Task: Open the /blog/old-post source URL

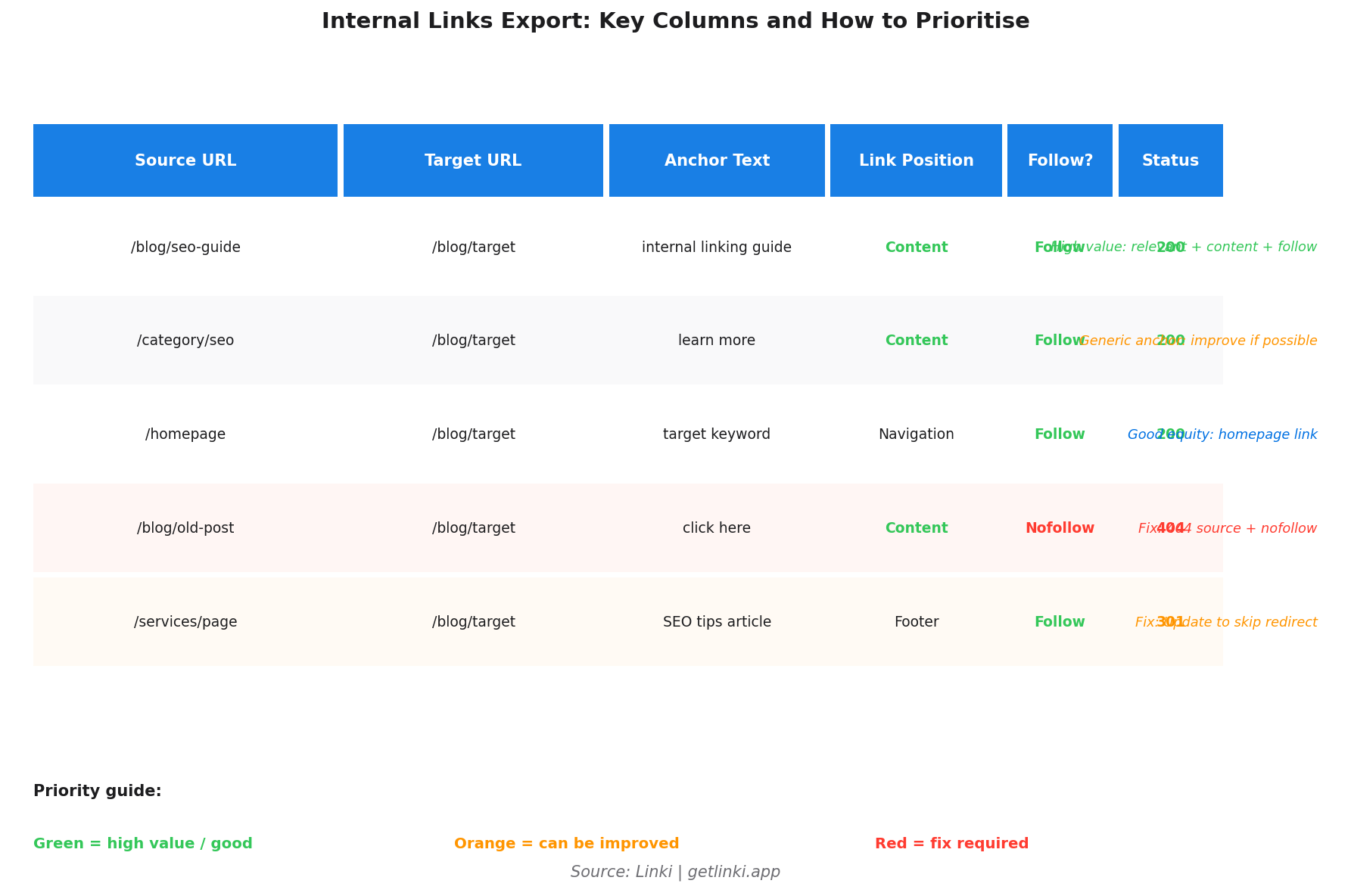Action: pos(185,528)
